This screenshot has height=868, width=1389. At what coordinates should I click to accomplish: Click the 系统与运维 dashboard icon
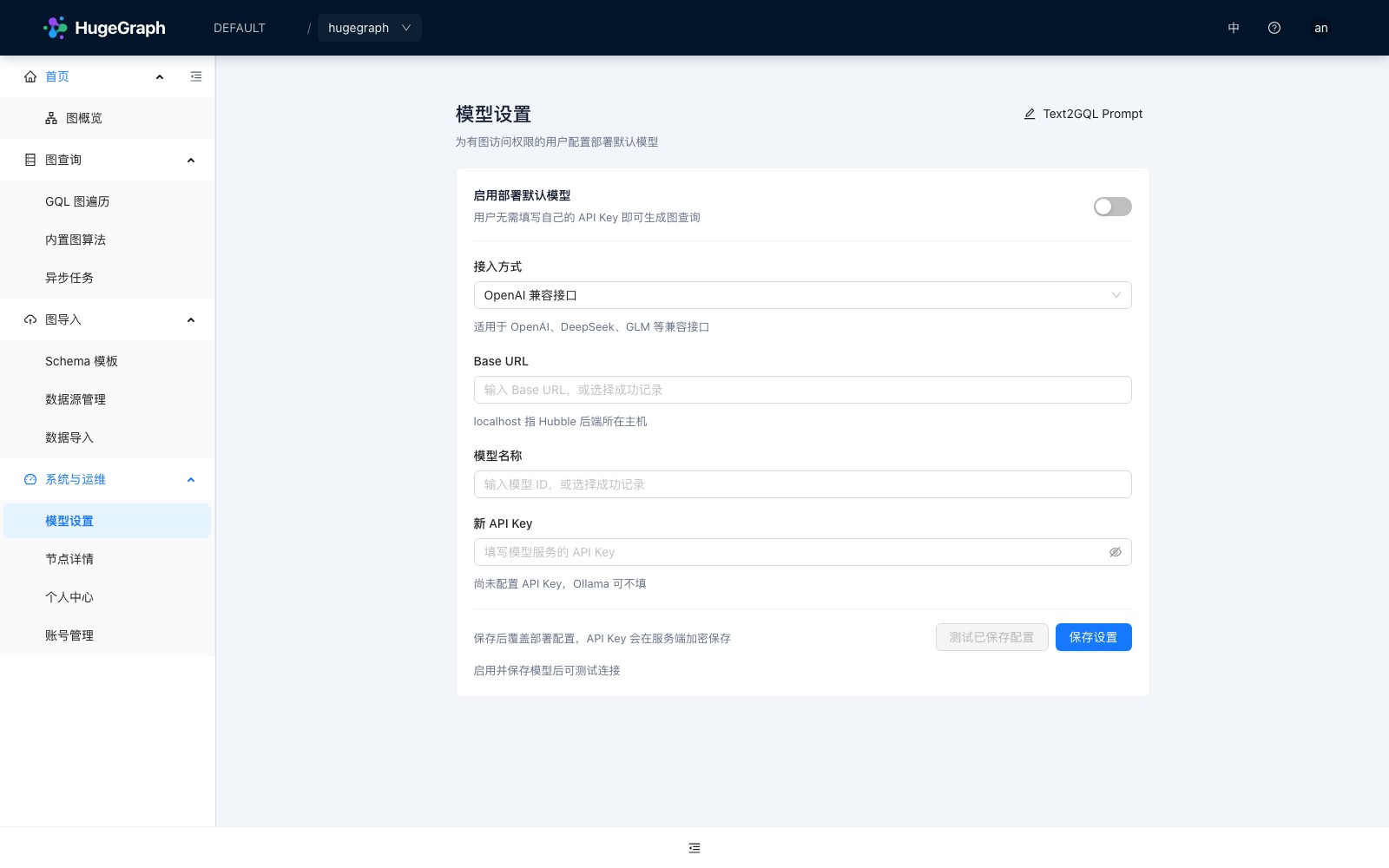point(30,479)
